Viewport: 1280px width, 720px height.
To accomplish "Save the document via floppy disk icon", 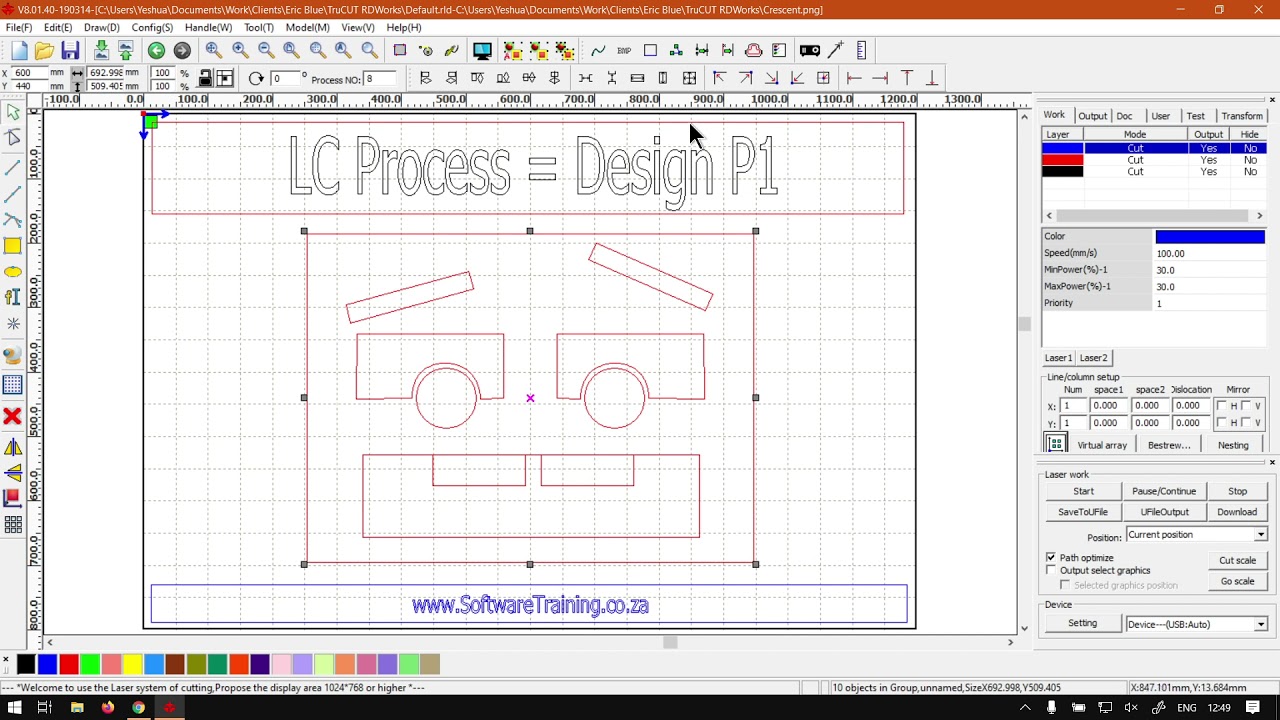I will 70,51.
